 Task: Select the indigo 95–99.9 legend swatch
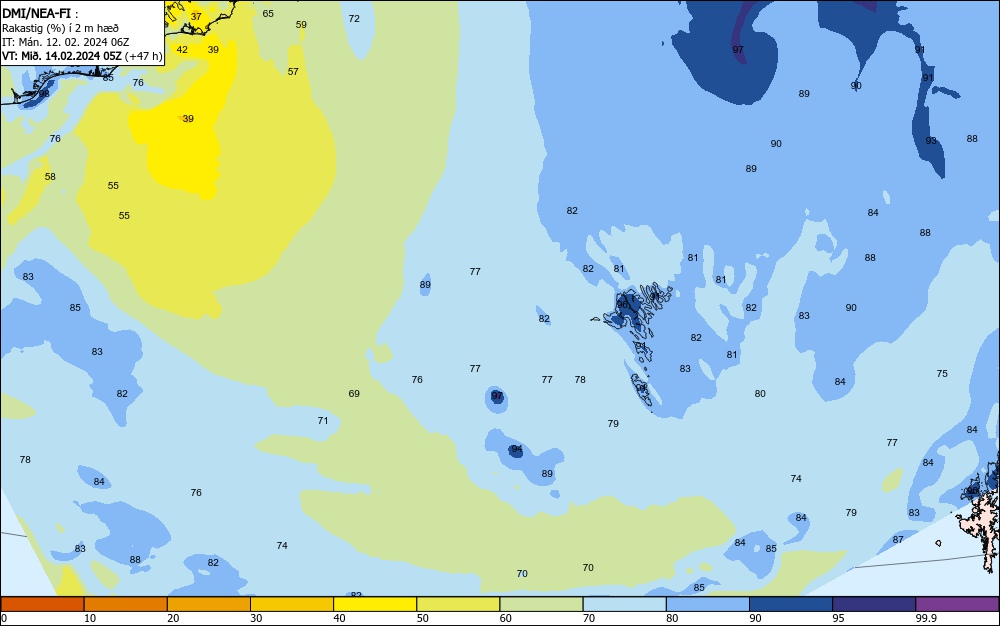coord(874,604)
